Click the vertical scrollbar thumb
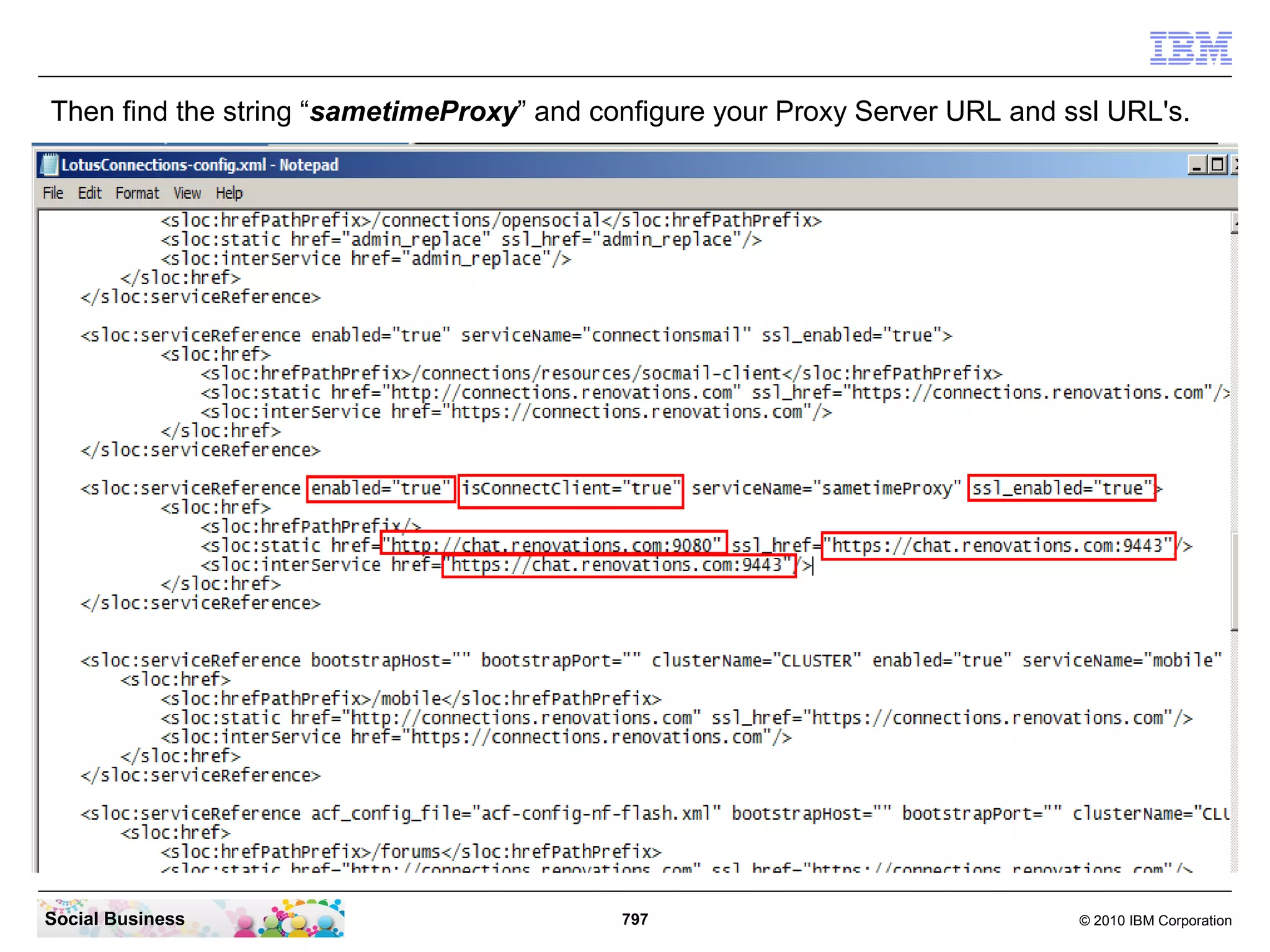This screenshot has width=1270, height=952. (x=1234, y=581)
